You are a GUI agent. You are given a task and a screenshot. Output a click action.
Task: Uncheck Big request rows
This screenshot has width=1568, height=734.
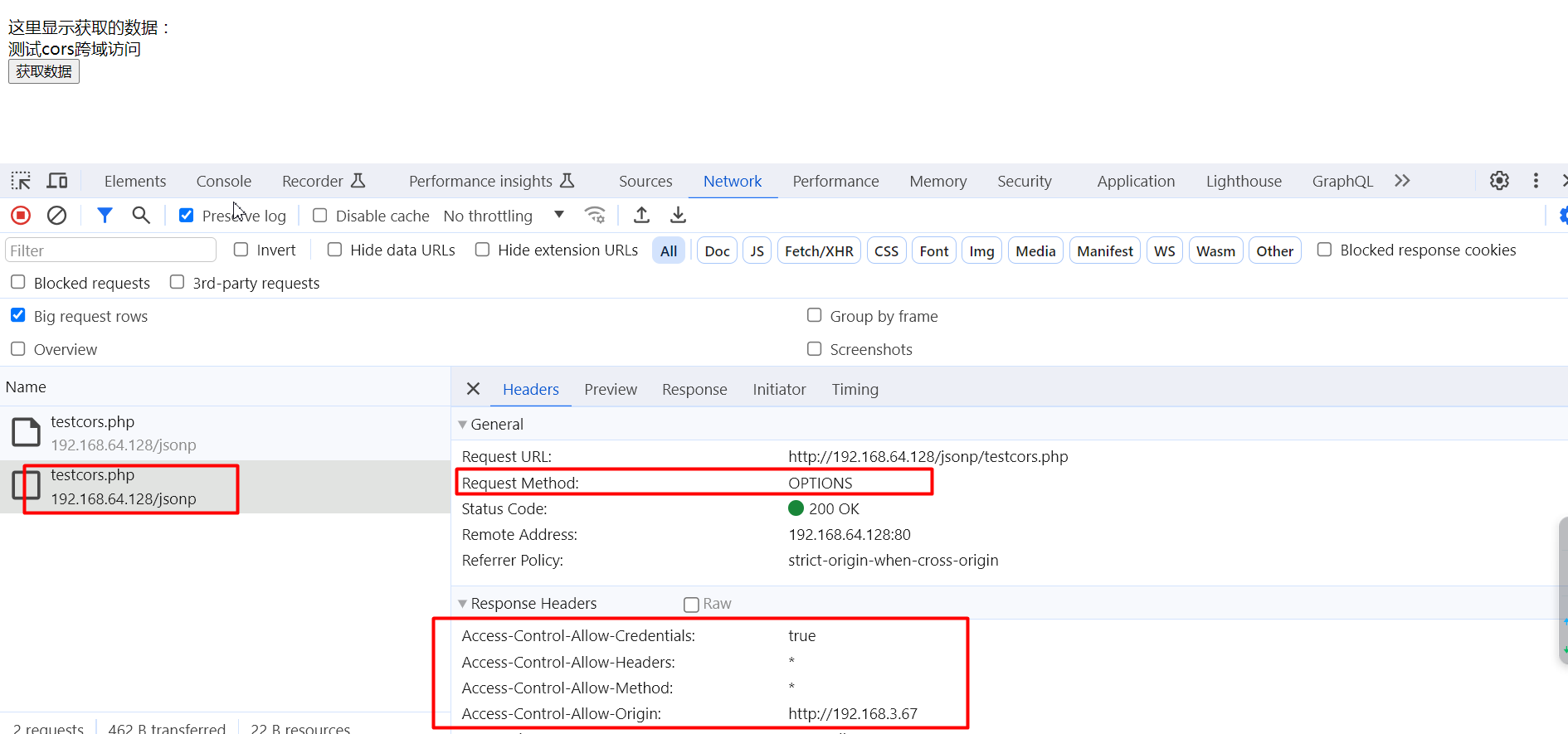coord(18,316)
